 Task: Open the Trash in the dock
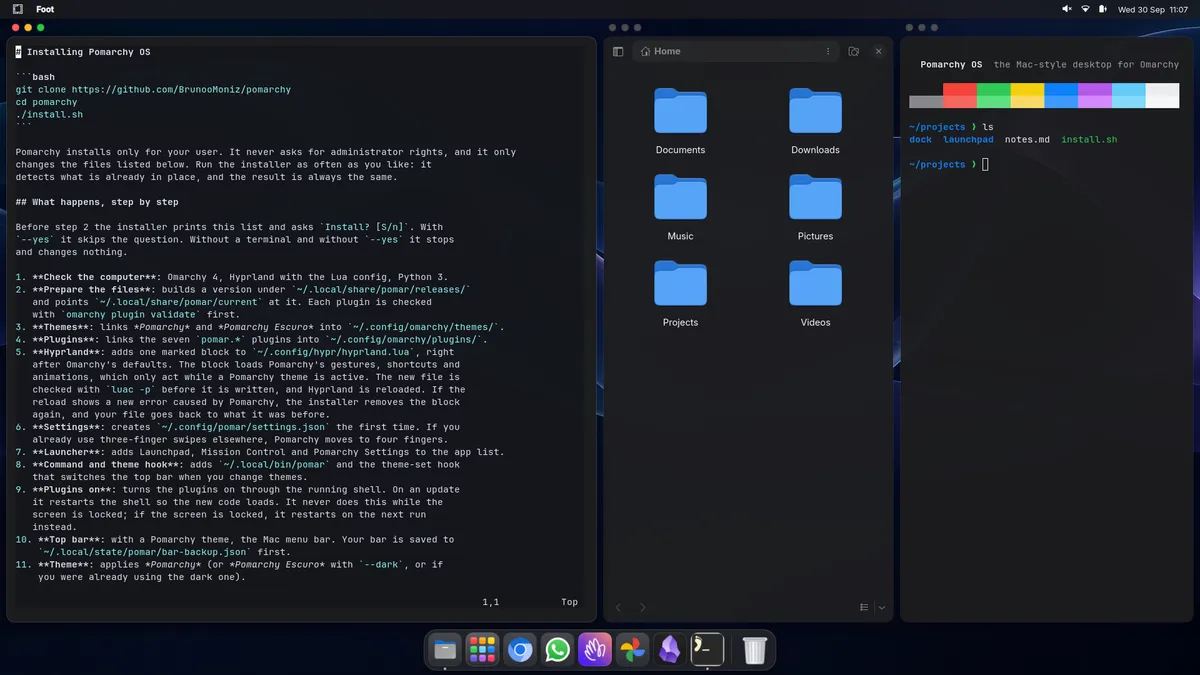click(x=755, y=650)
